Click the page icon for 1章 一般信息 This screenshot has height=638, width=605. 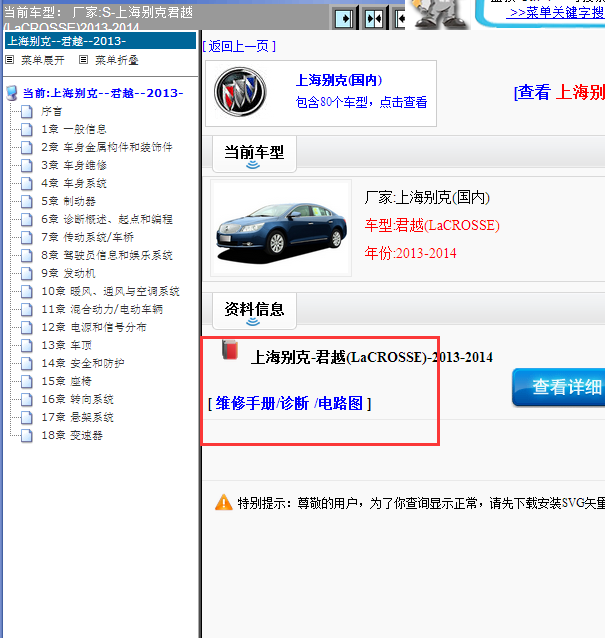27,129
